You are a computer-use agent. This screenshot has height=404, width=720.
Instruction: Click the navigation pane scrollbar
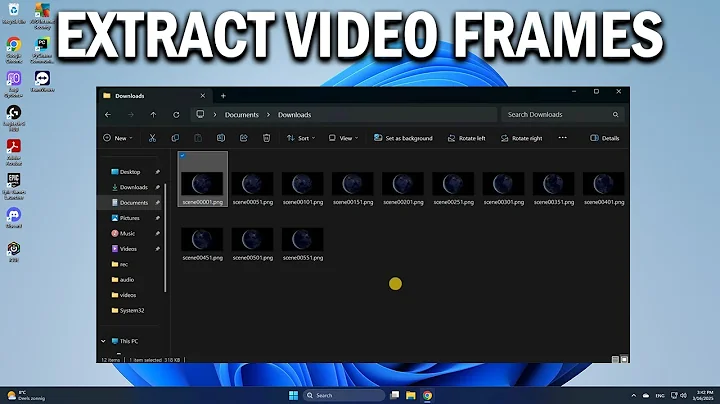point(165,237)
